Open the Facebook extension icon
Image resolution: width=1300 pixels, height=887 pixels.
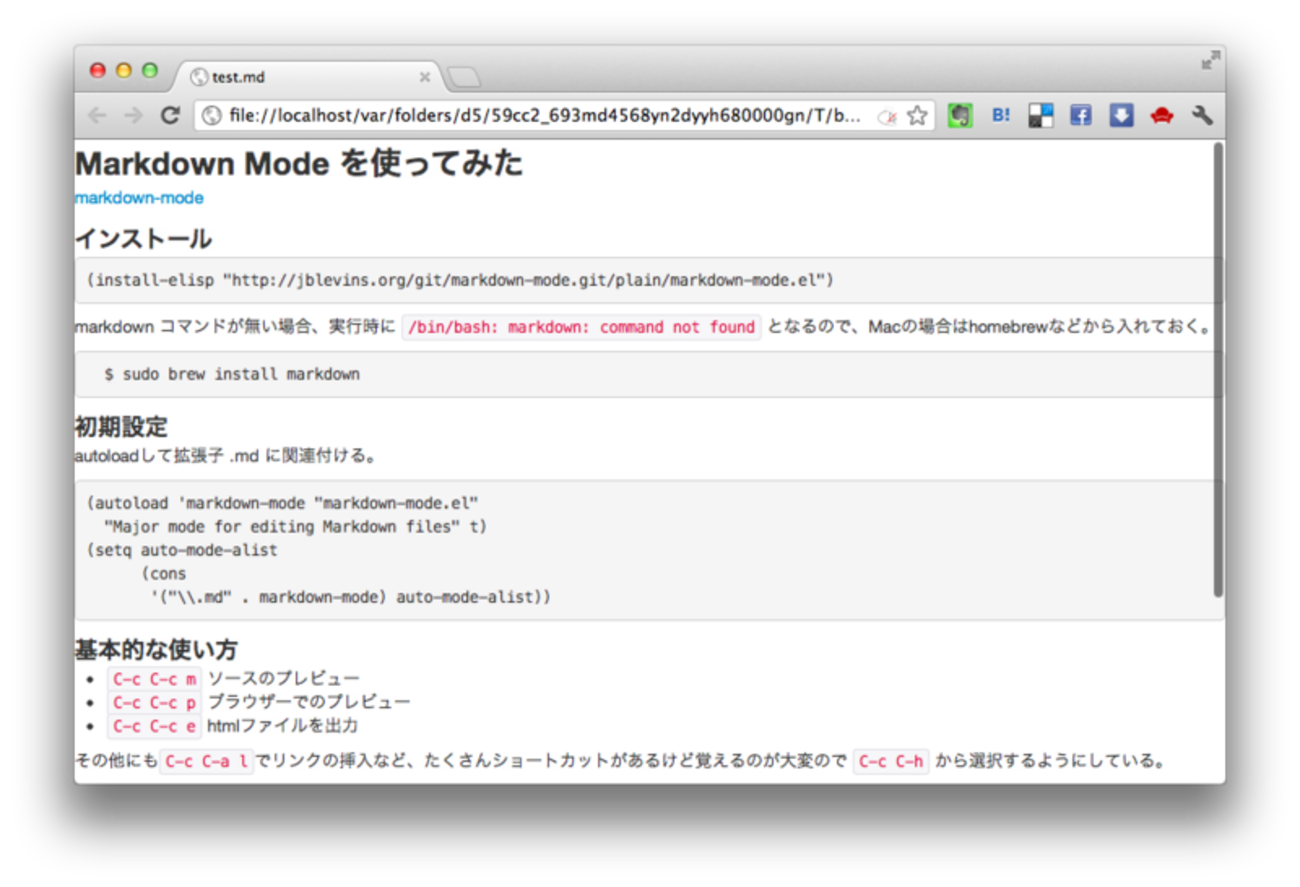pyautogui.click(x=1080, y=116)
